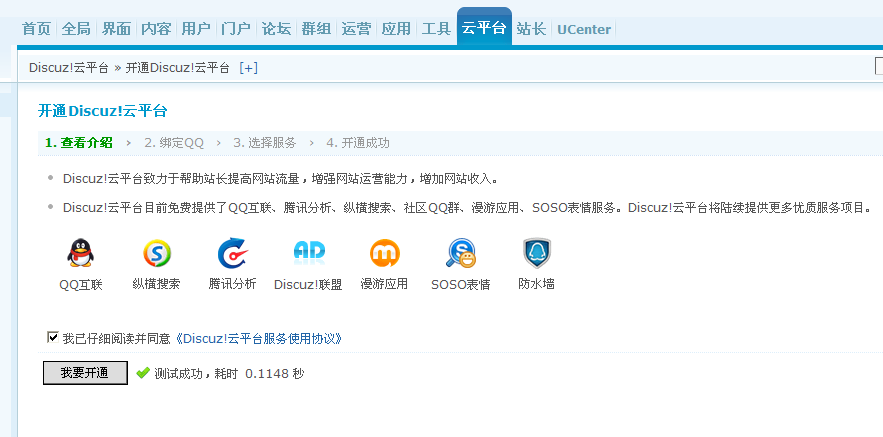This screenshot has width=883, height=437.
Task: Select the active 云平台 tab
Action: point(484,26)
